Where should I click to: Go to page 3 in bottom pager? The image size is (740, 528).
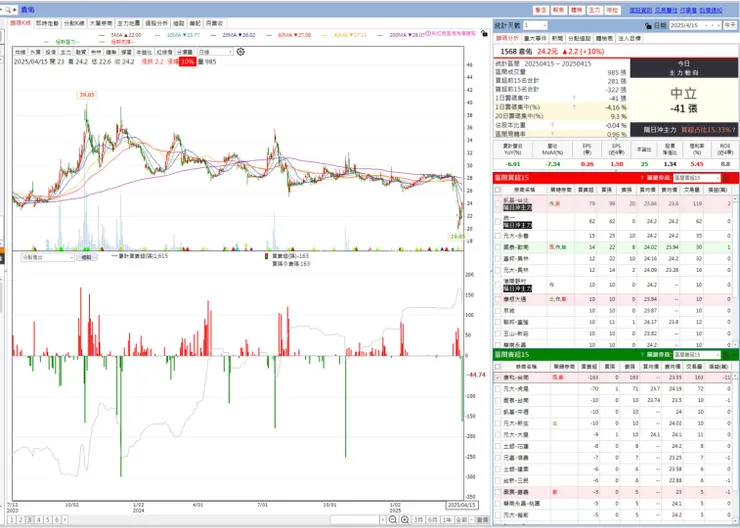coord(30,520)
